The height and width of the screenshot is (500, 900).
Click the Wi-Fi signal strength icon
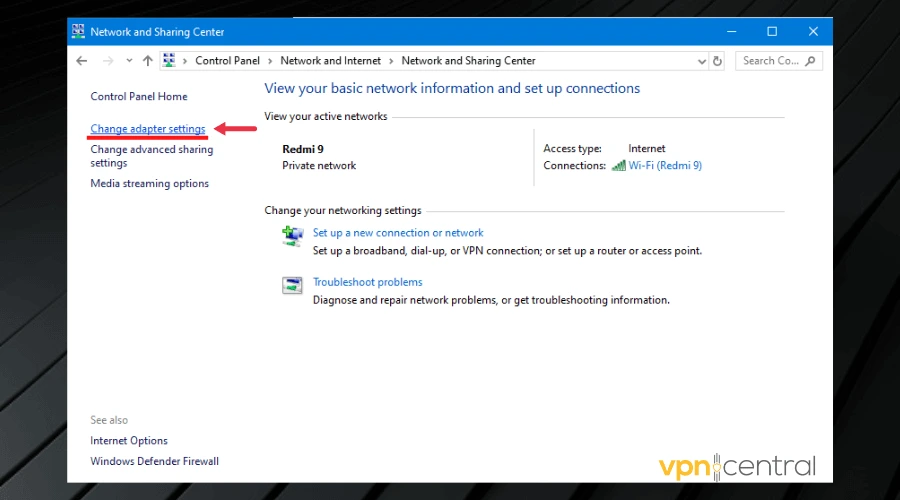[619, 166]
